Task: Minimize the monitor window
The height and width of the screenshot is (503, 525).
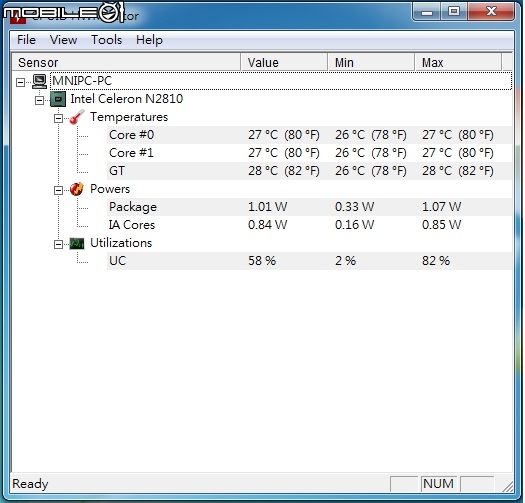Action: pyautogui.click(x=427, y=11)
